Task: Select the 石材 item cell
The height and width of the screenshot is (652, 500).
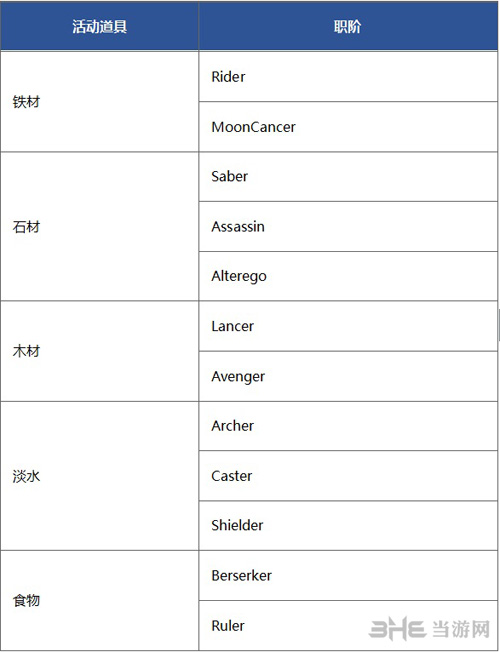Action: tap(99, 226)
